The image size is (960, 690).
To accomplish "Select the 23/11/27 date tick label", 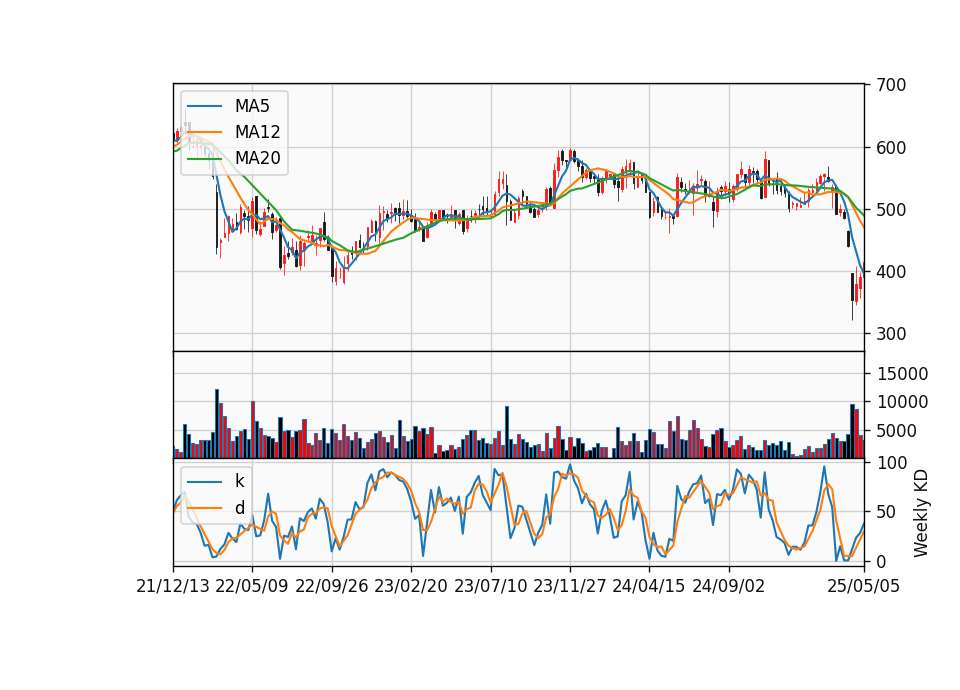I will [570, 586].
